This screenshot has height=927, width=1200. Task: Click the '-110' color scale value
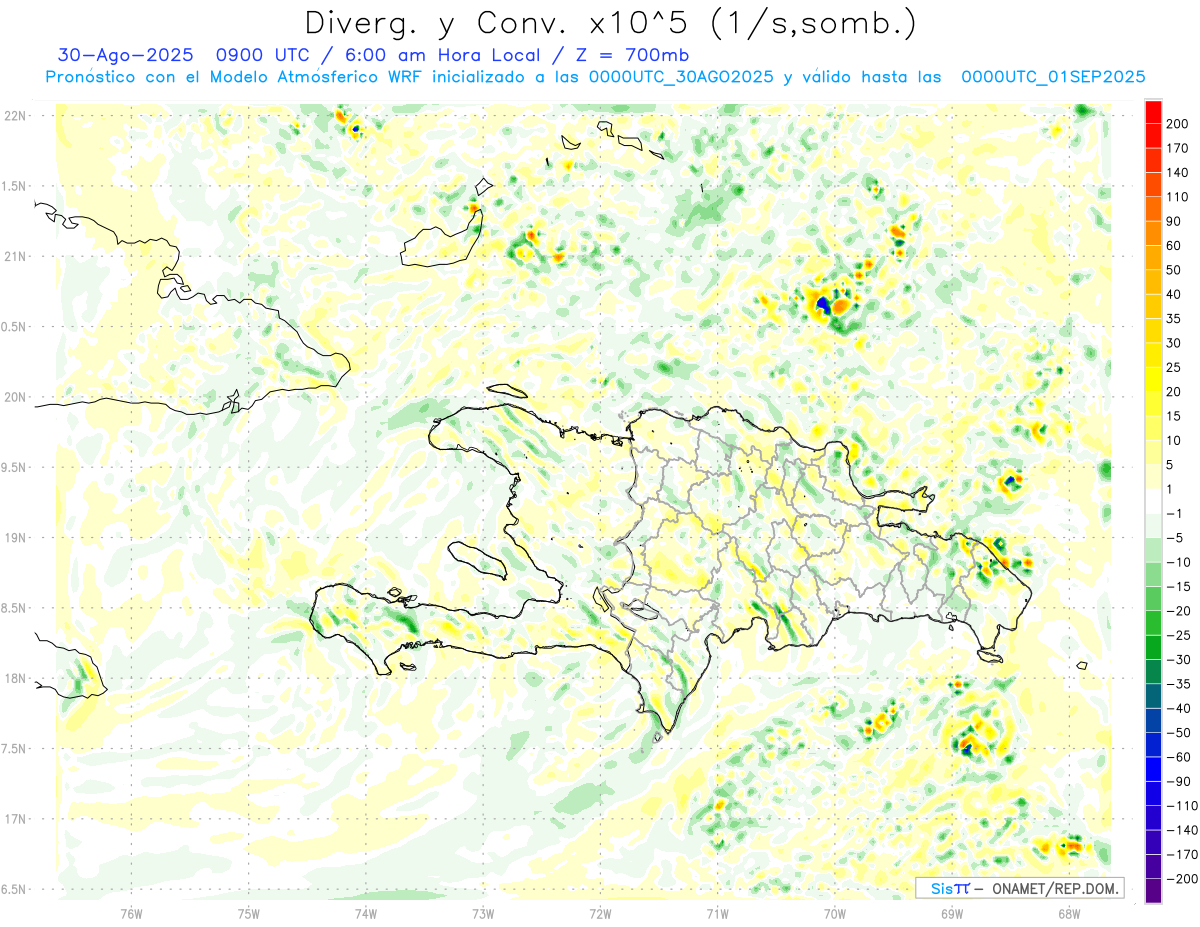pos(1182,805)
